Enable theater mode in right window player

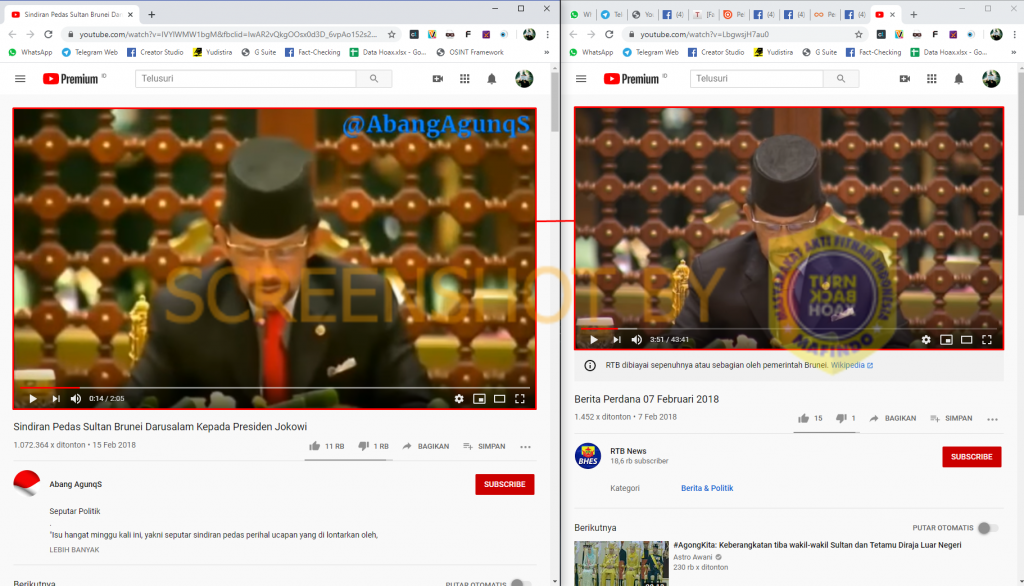[967, 339]
